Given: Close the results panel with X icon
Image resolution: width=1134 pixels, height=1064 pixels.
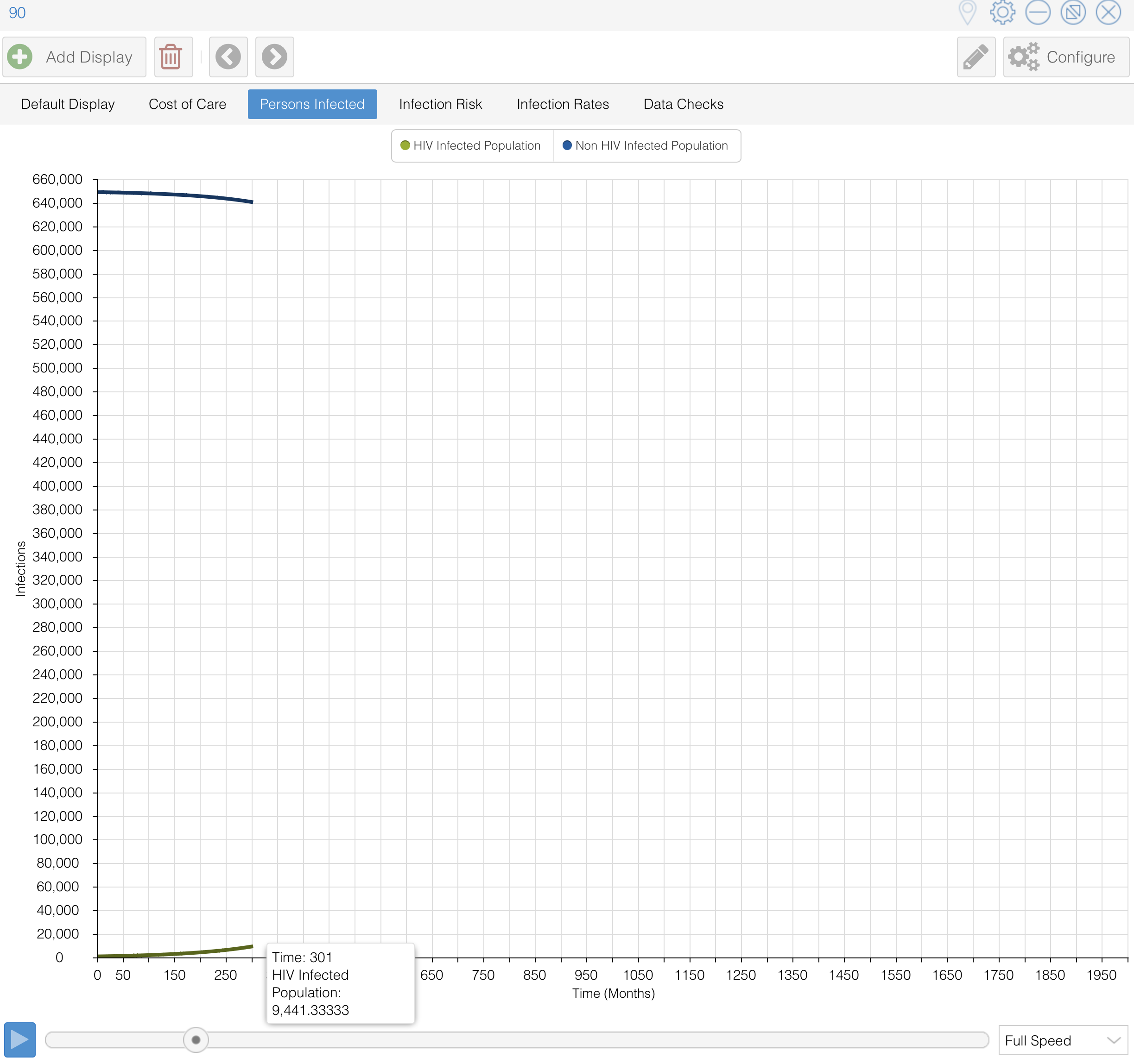Looking at the screenshot, I should [x=1109, y=13].
